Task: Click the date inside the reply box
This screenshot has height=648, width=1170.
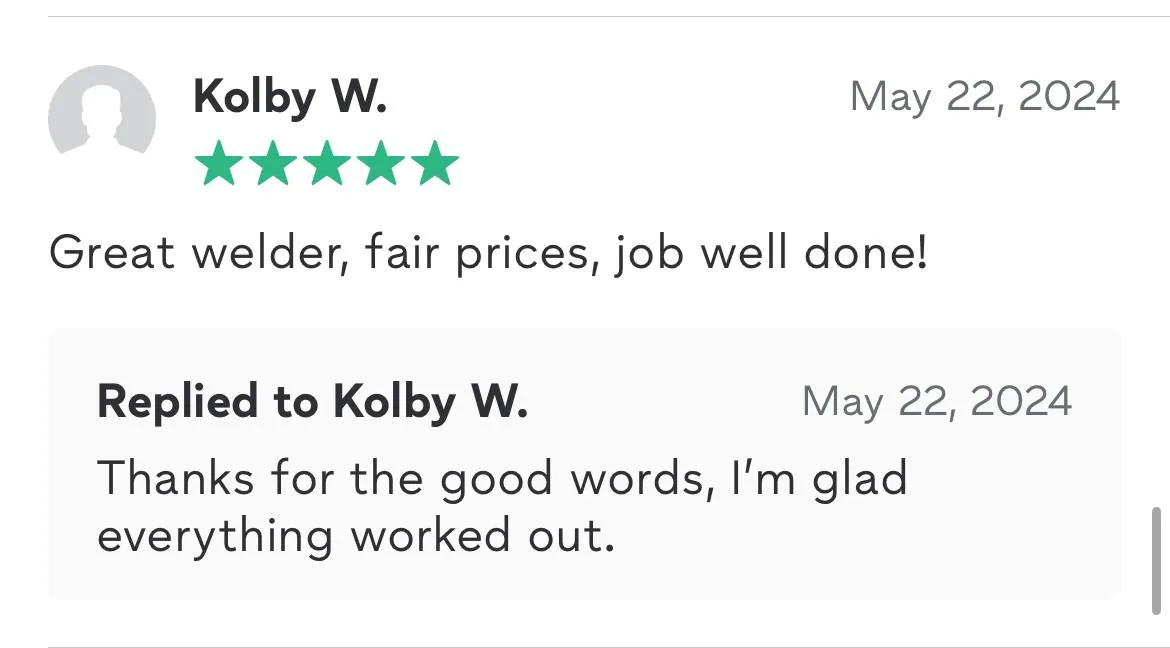Action: click(936, 402)
